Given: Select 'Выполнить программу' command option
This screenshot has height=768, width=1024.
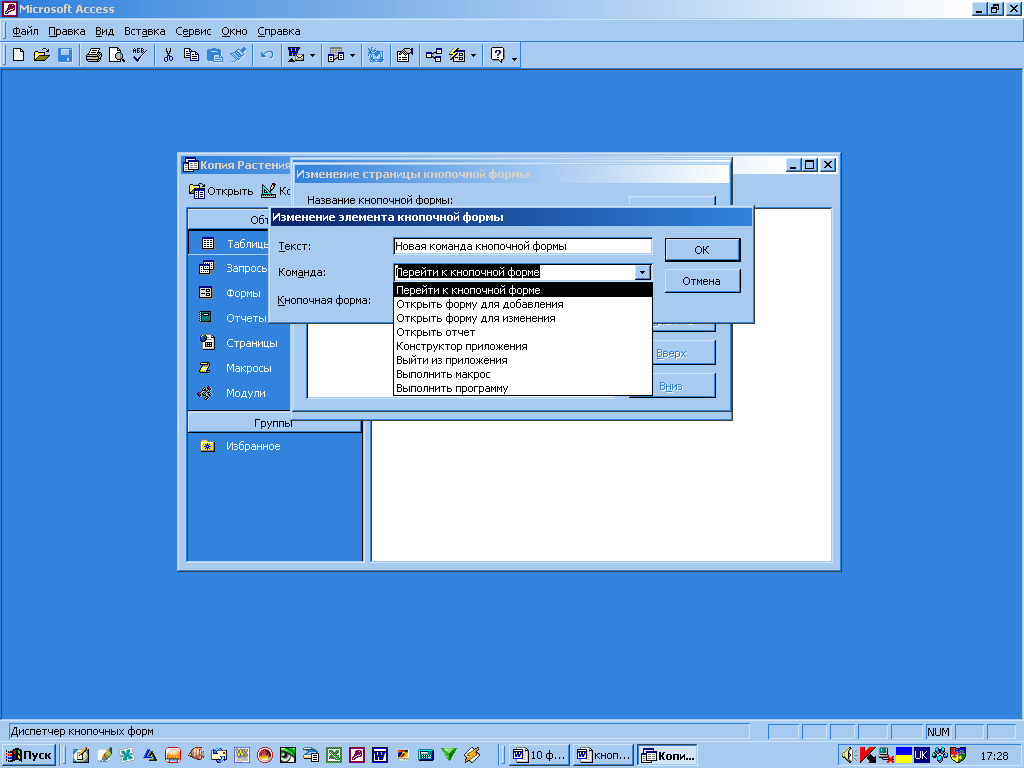Looking at the screenshot, I should 523,389.
